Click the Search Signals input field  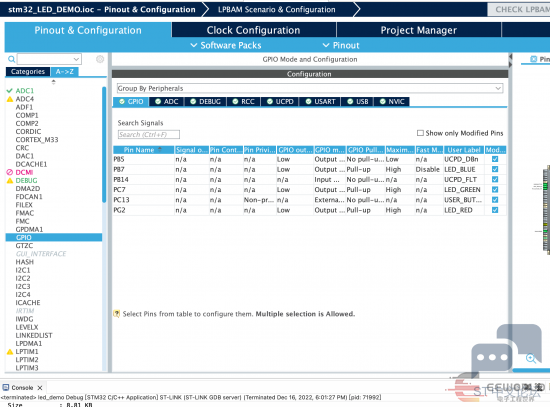149,134
